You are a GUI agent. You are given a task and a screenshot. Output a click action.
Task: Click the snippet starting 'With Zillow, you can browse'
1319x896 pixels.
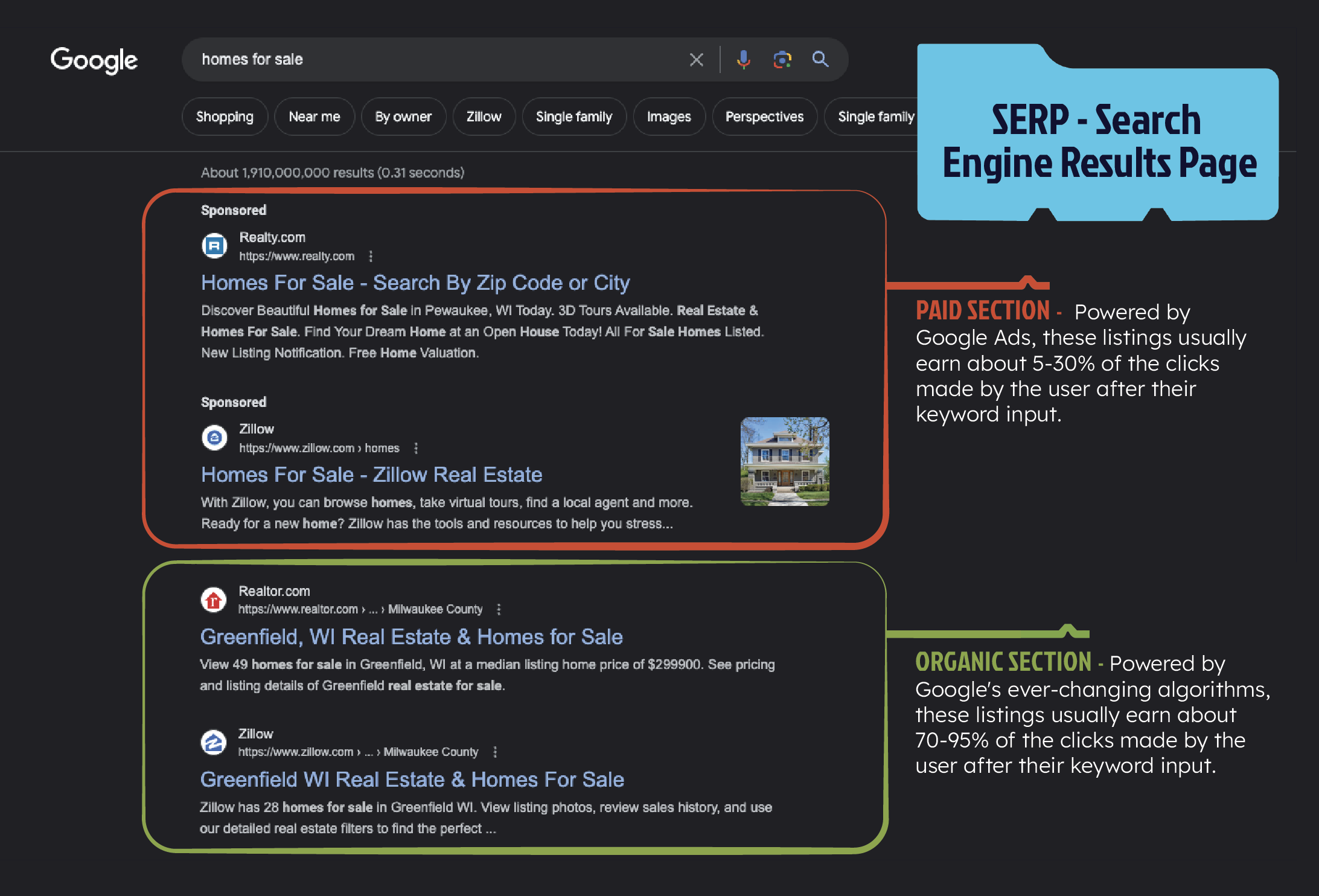447,513
